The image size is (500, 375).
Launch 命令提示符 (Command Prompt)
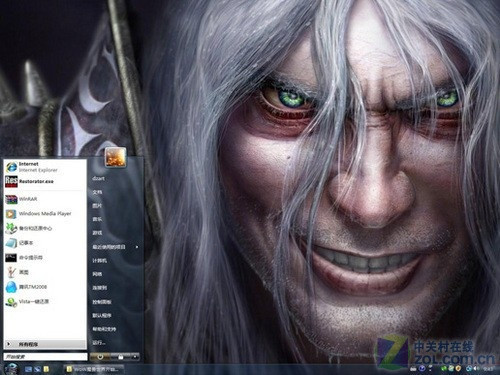click(45, 258)
